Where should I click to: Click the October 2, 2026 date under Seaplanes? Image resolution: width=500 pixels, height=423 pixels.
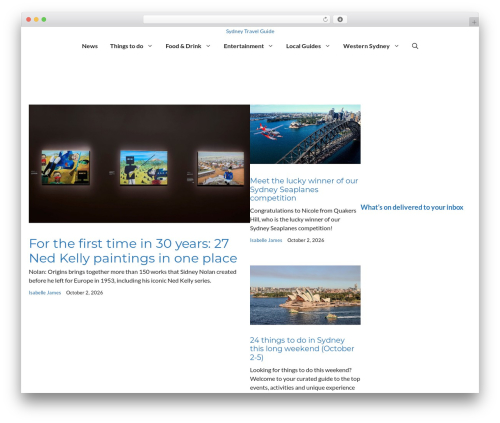306,240
